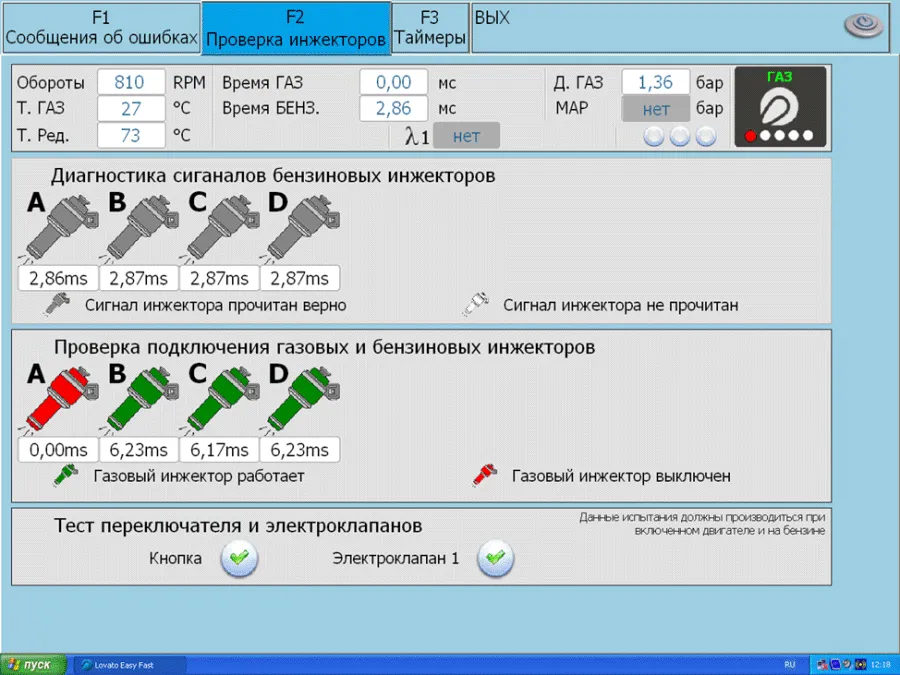Click the red LED on the gas switch
This screenshot has width=900, height=675.
[750, 136]
